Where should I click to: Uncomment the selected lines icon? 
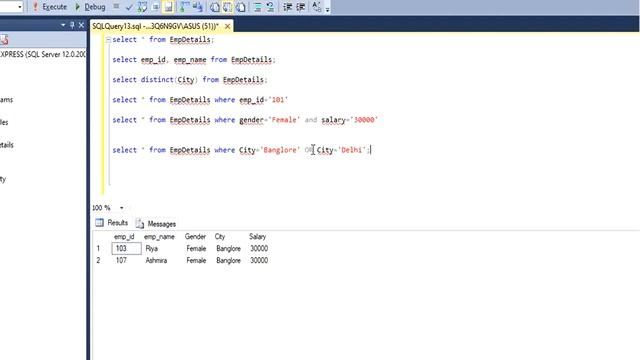[270, 7]
